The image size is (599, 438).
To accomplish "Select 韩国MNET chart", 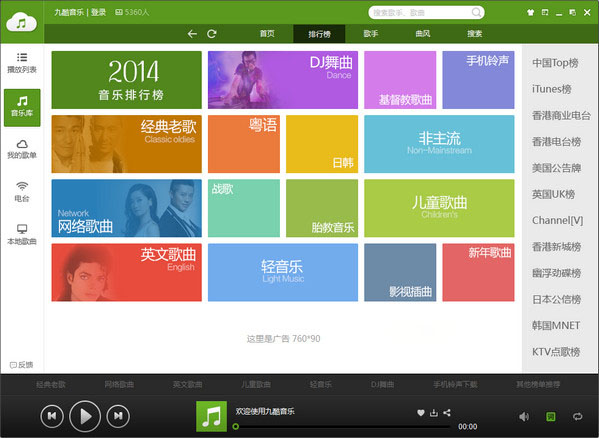I will coord(556,325).
